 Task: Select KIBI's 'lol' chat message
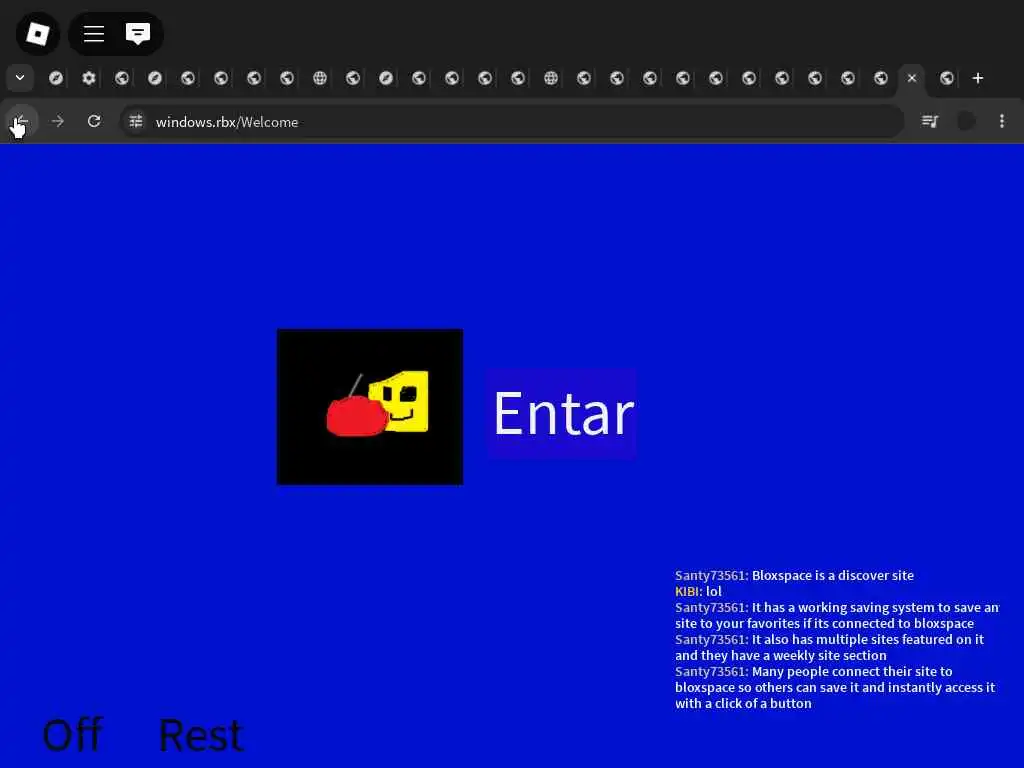pos(698,592)
